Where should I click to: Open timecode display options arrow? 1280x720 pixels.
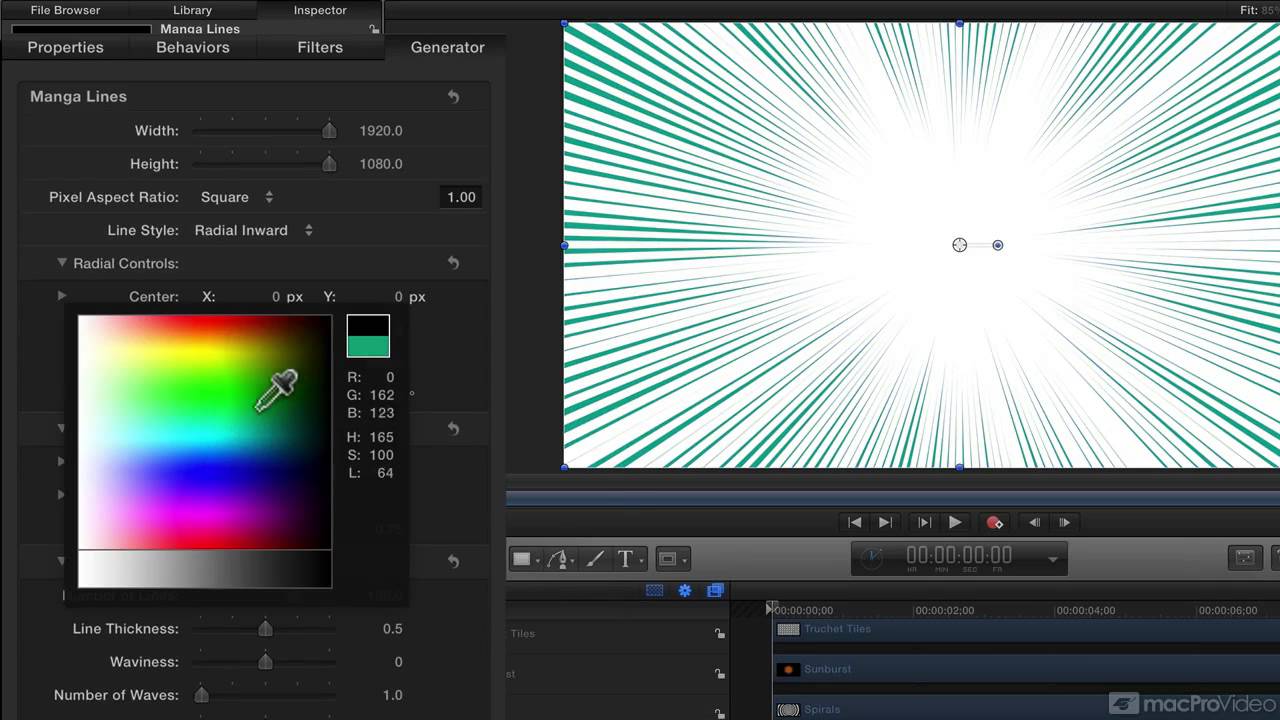[x=1052, y=560]
